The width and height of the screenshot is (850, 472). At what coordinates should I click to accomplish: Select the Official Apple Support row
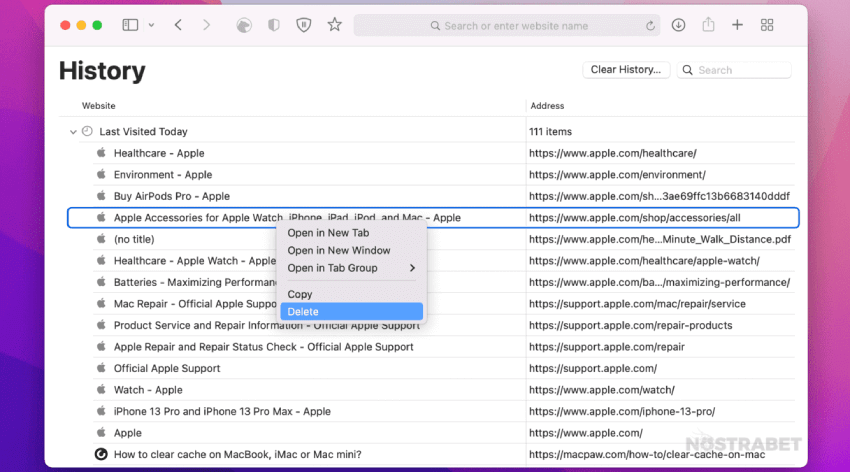coord(432,368)
